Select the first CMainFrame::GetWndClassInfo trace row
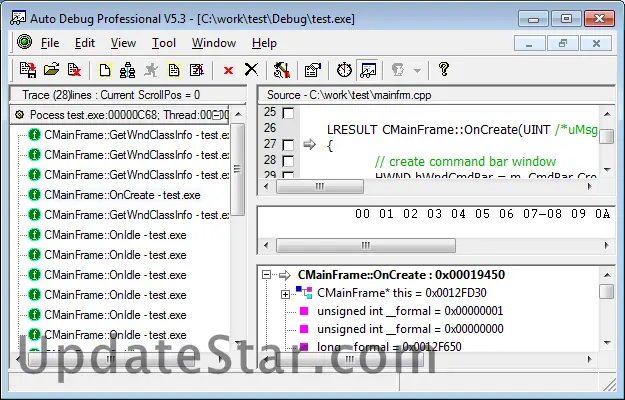Viewport: 625px width, 400px height. [136, 135]
